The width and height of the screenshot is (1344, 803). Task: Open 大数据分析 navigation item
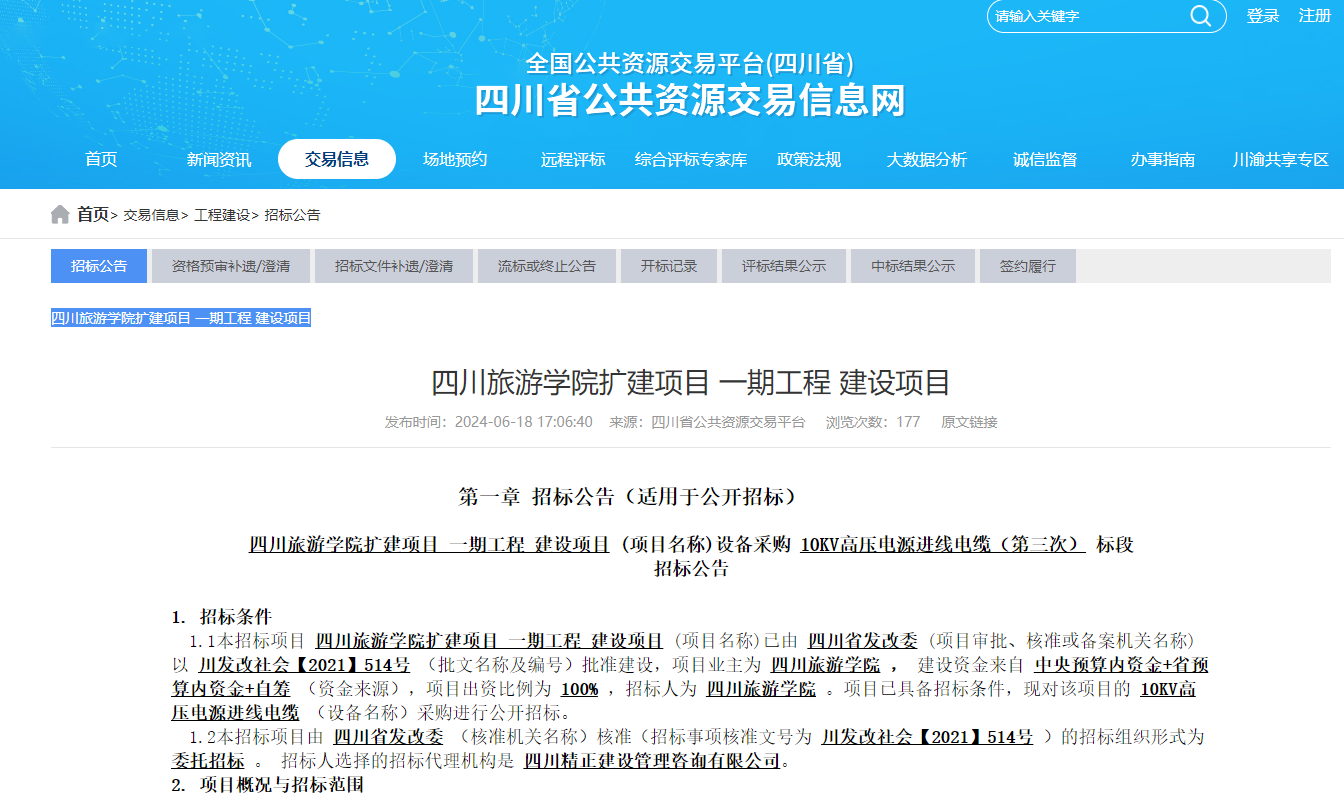[x=927, y=160]
